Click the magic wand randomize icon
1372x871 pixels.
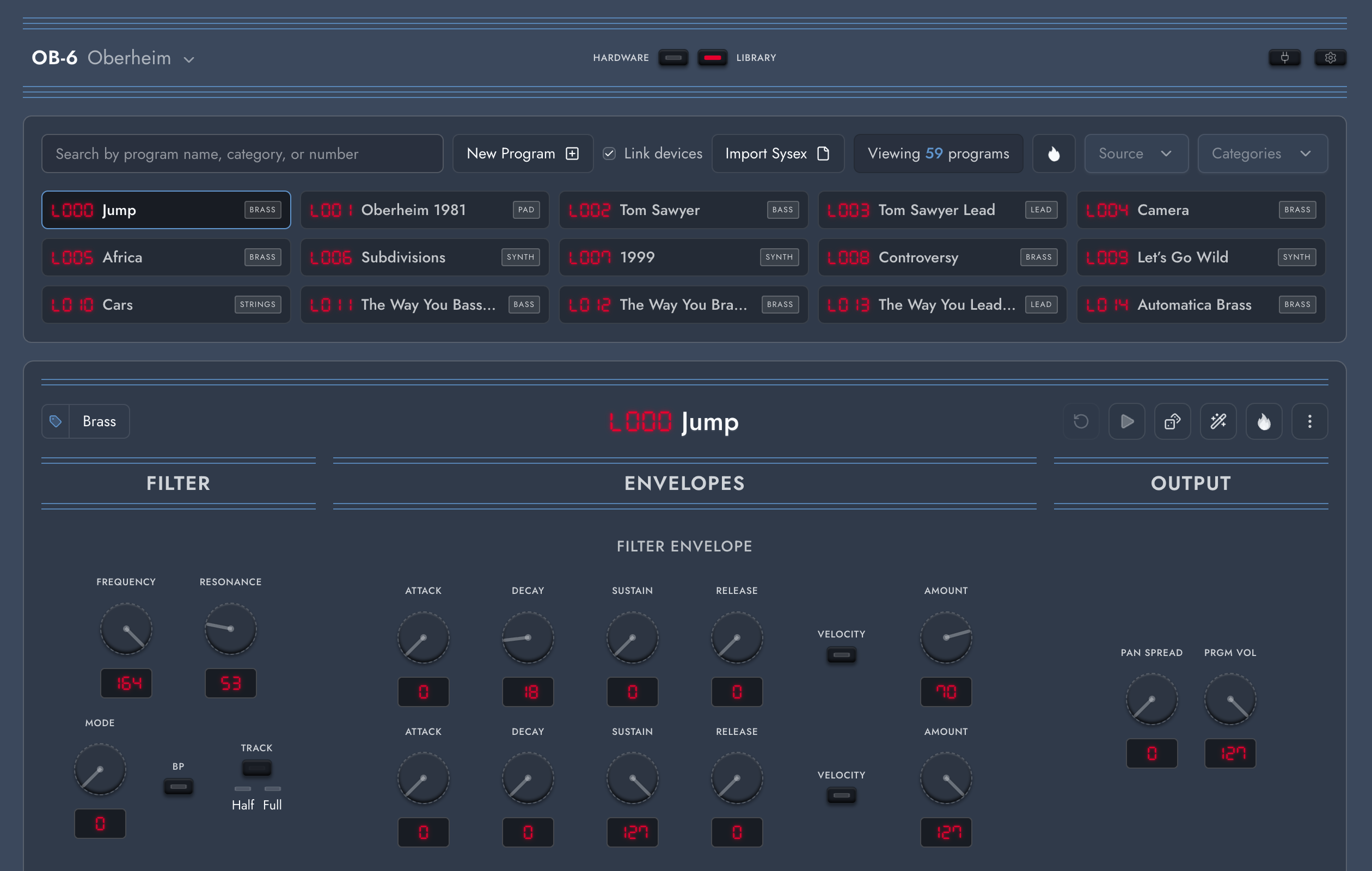[1218, 421]
